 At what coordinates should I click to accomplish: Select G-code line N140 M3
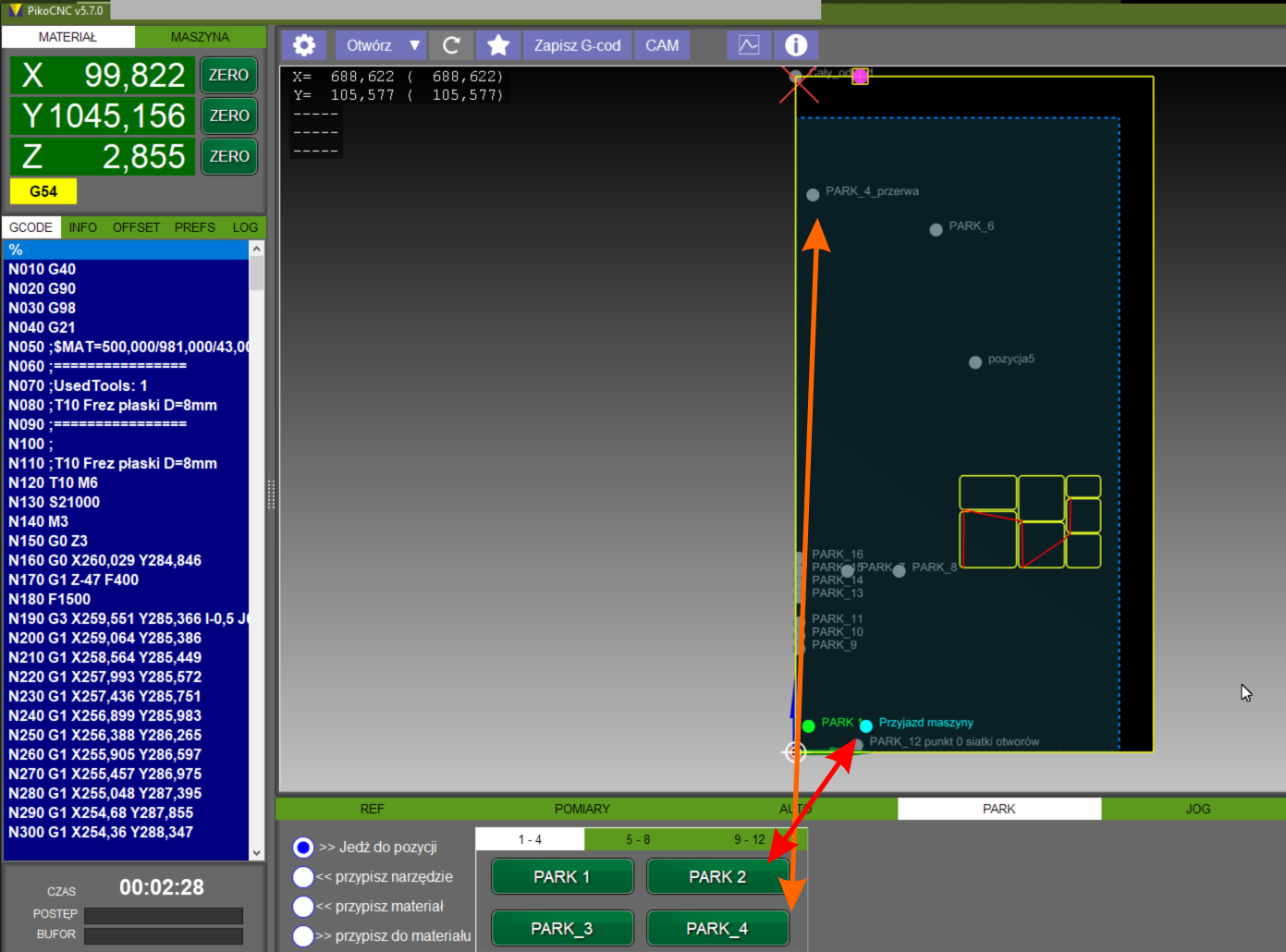click(126, 521)
